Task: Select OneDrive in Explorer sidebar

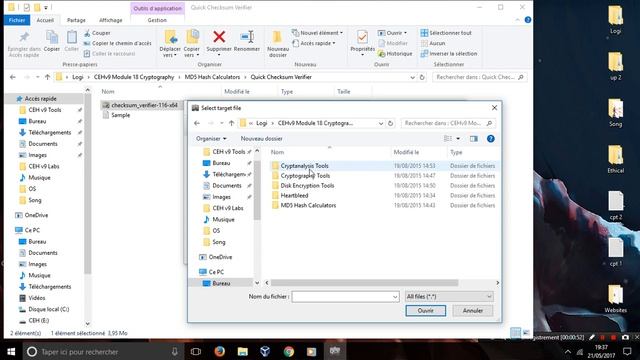Action: click(36, 215)
